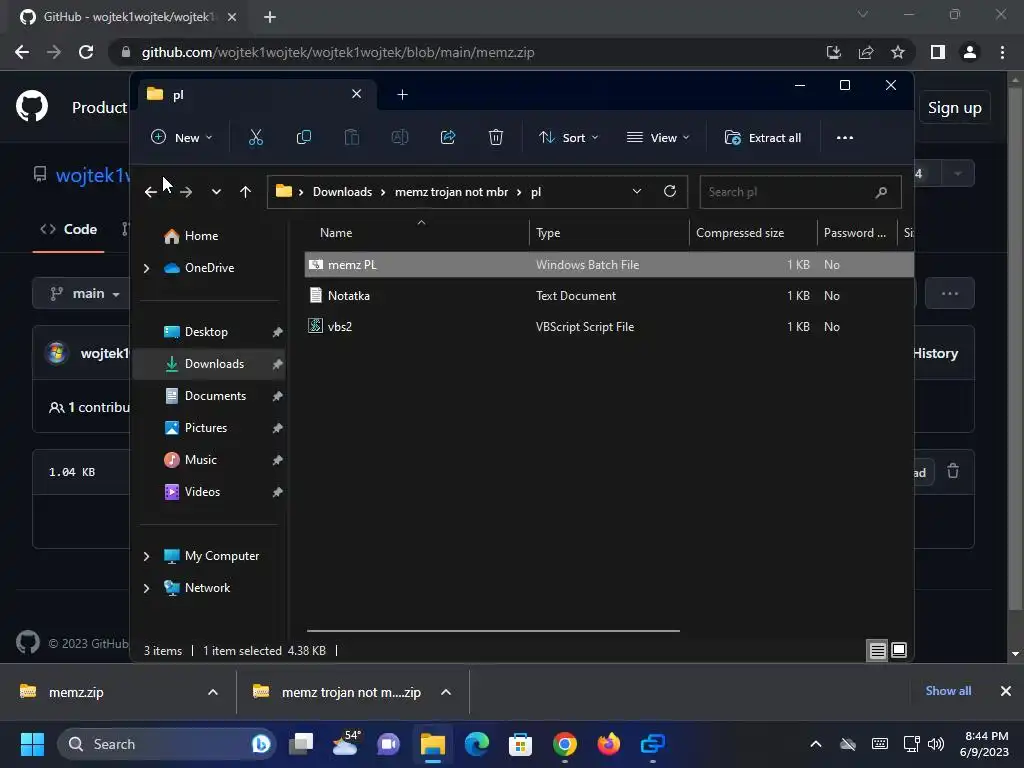
Task: Open Downloads in the navigation pane
Action: 210,364
